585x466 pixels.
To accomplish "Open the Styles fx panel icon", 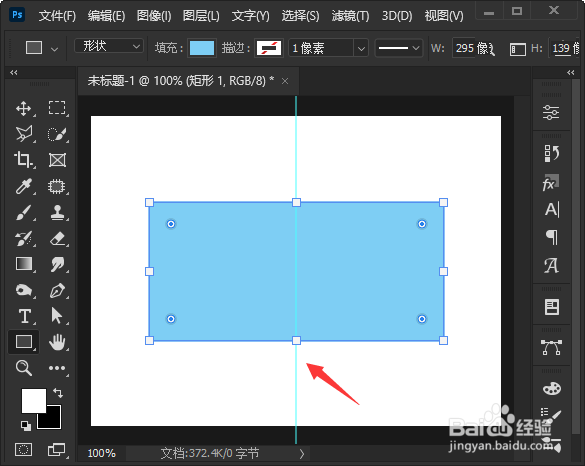I will (x=551, y=182).
